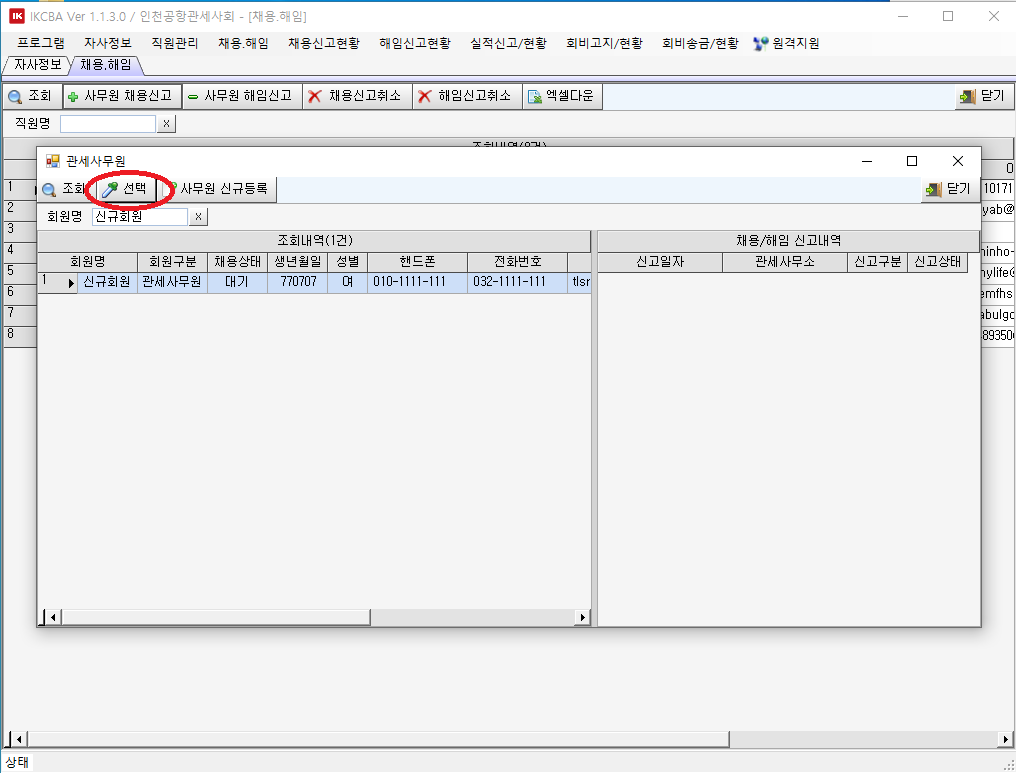
Task: Click 사무원 신규등록 toolbar button
Action: 217,189
